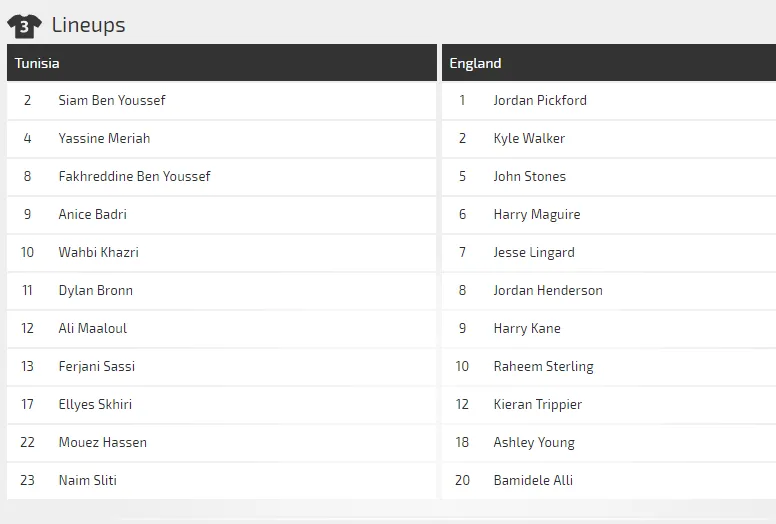Select Anice Badri in Tunisia lineup
The image size is (776, 524).
(x=93, y=214)
